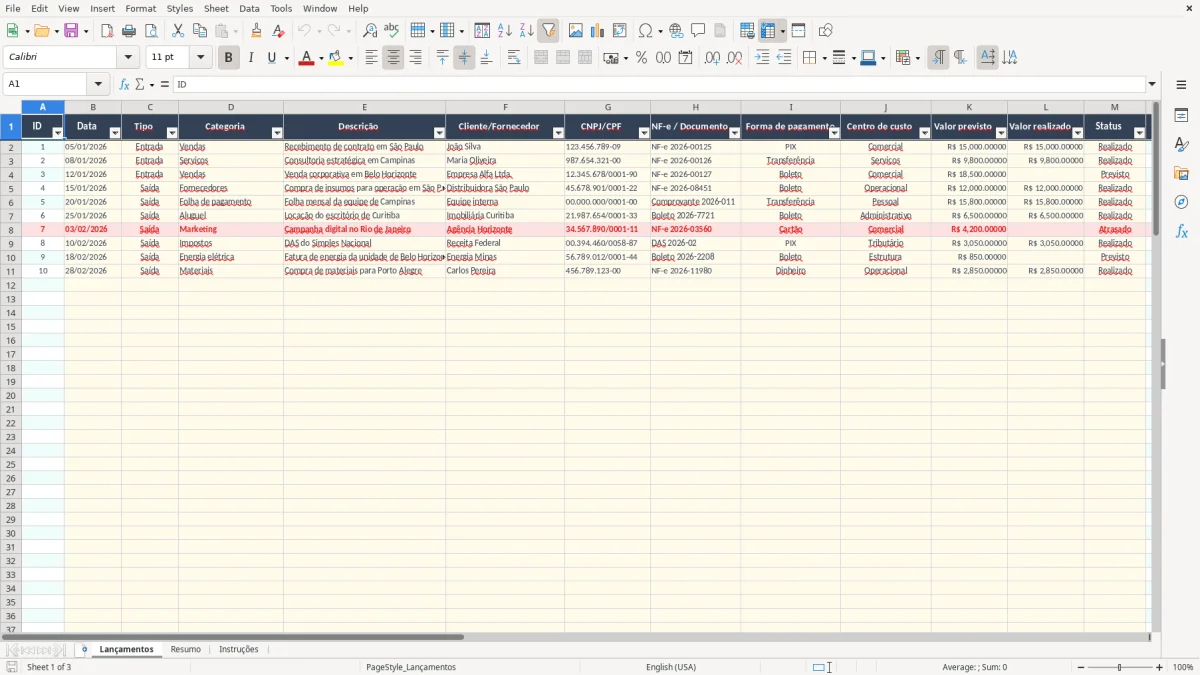Click the Sort Ascending icon
The height and width of the screenshot is (675, 1200).
(504, 31)
